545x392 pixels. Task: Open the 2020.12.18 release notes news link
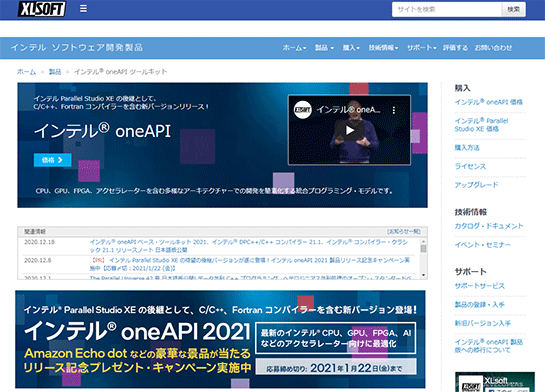tap(249, 246)
